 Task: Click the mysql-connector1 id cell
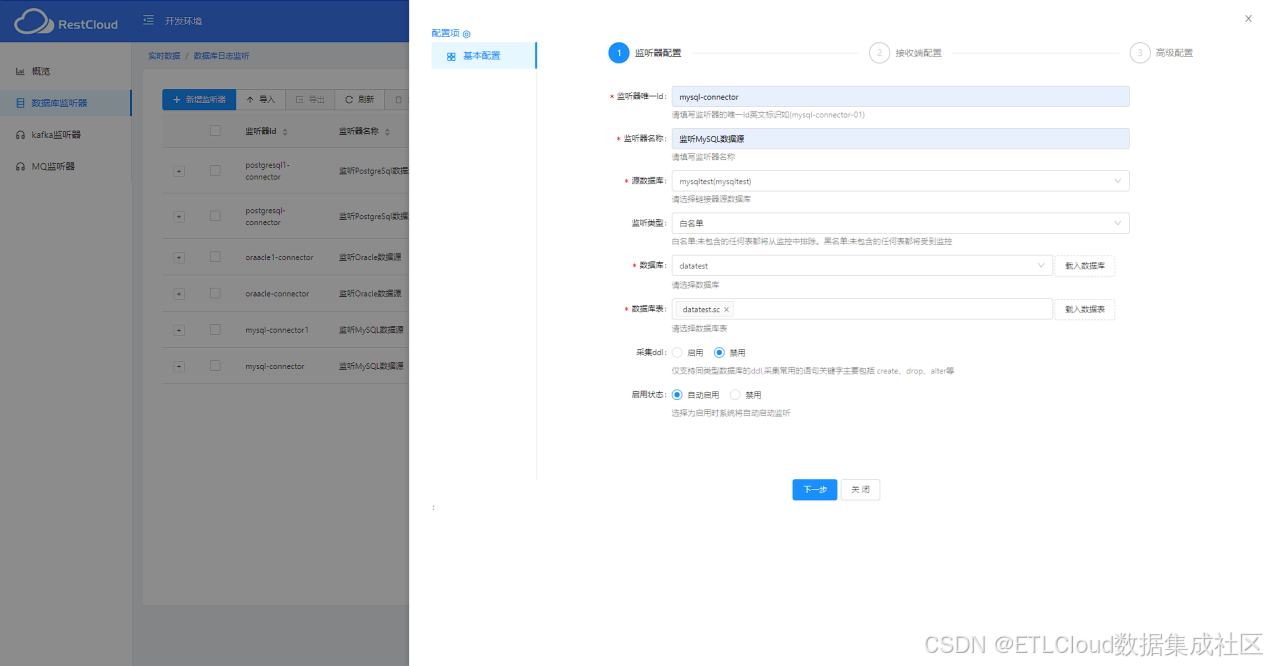277,330
